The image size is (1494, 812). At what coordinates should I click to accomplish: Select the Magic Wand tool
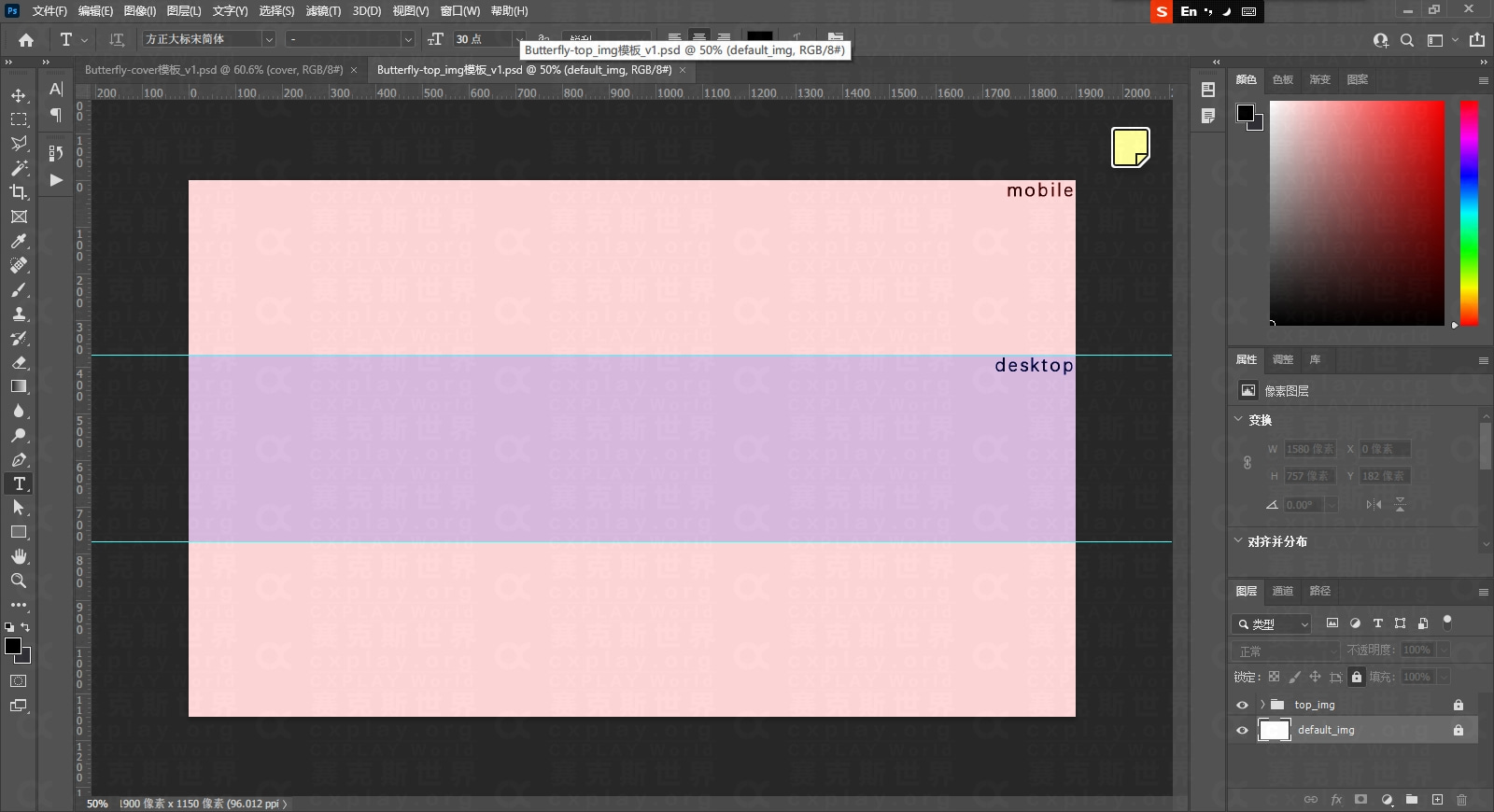[19, 168]
